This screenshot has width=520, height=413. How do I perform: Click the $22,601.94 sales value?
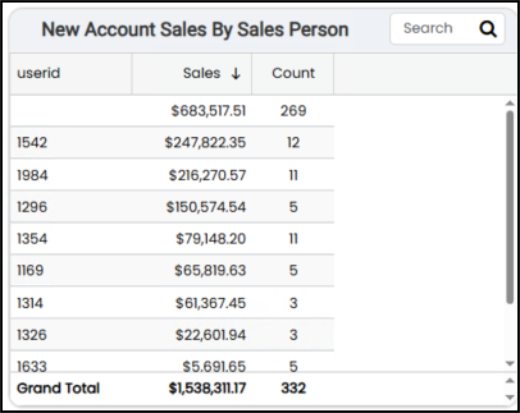click(x=211, y=335)
